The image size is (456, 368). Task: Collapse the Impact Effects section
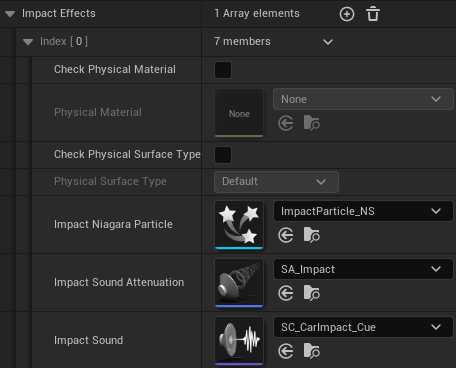10,14
